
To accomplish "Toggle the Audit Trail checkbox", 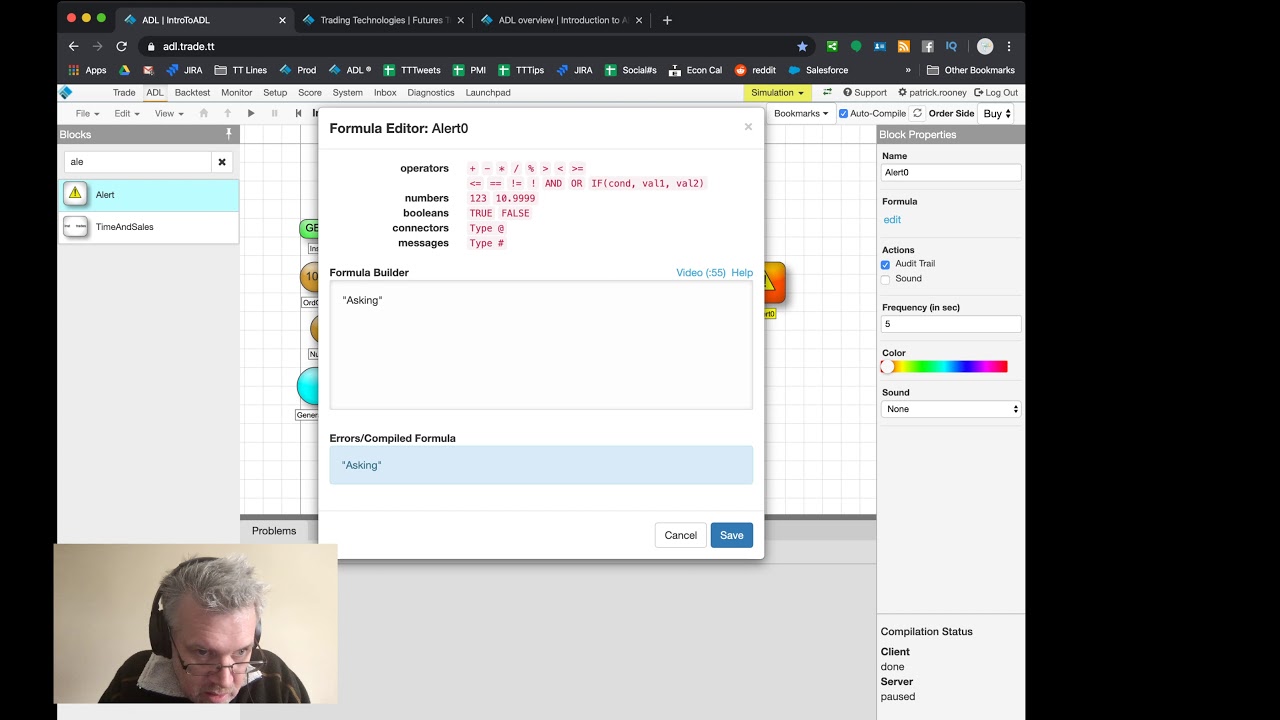I will click(886, 264).
